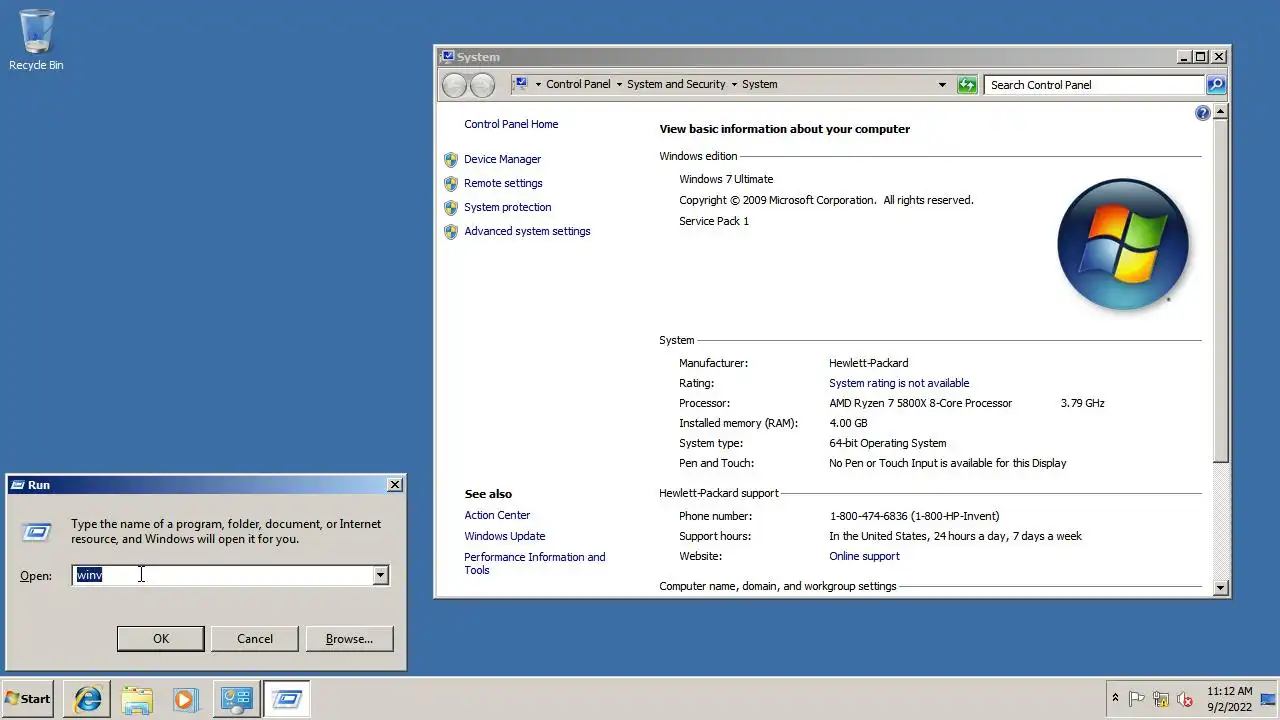Click the Windows logo image
The height and width of the screenshot is (720, 1280).
1123,244
